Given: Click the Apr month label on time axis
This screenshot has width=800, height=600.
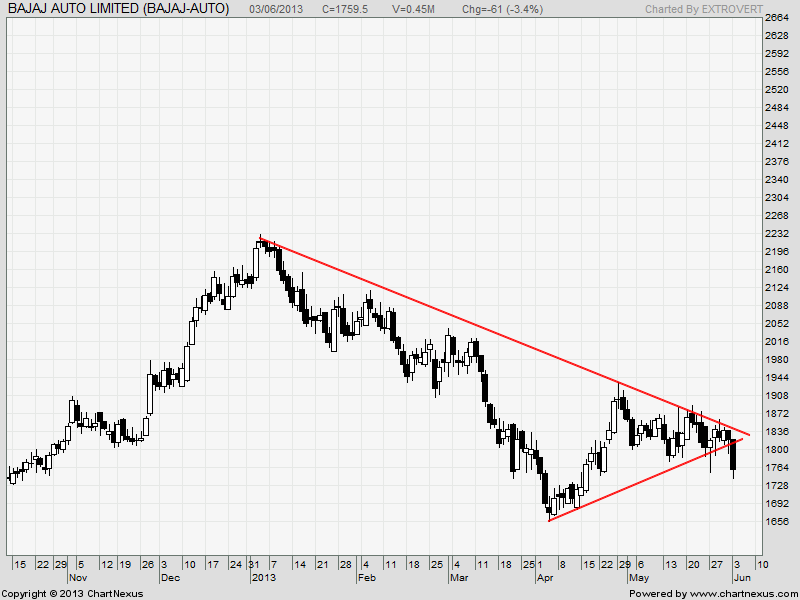Looking at the screenshot, I should click(545, 578).
